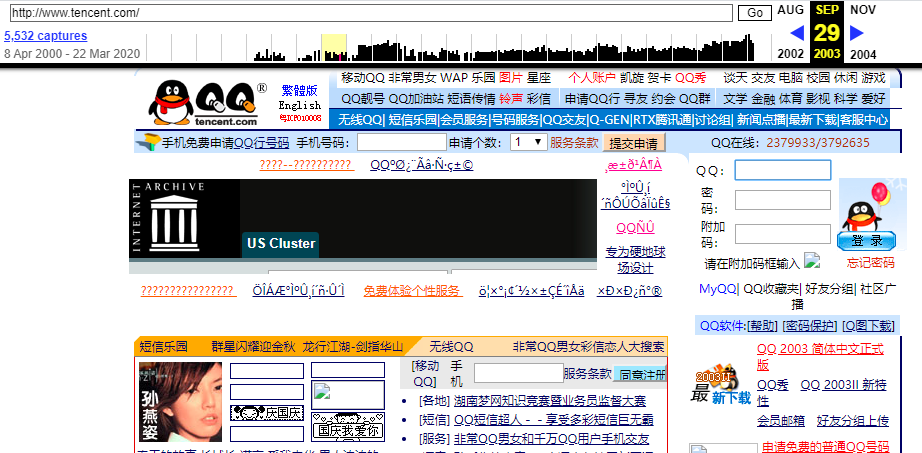Click the 密码 password field
This screenshot has width=922, height=453.
(783, 200)
